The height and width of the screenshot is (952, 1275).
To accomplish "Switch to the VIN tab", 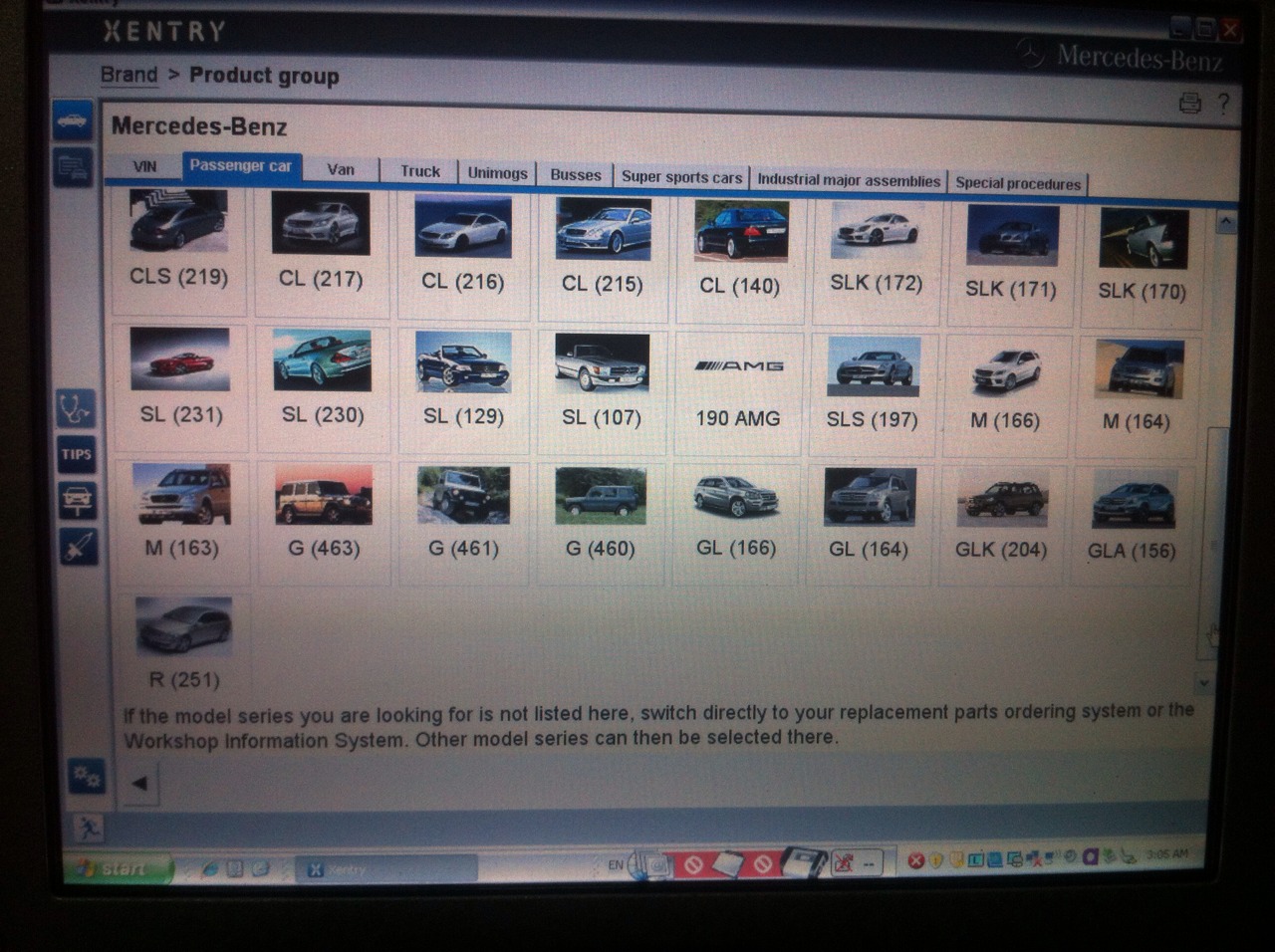I will pyautogui.click(x=144, y=166).
